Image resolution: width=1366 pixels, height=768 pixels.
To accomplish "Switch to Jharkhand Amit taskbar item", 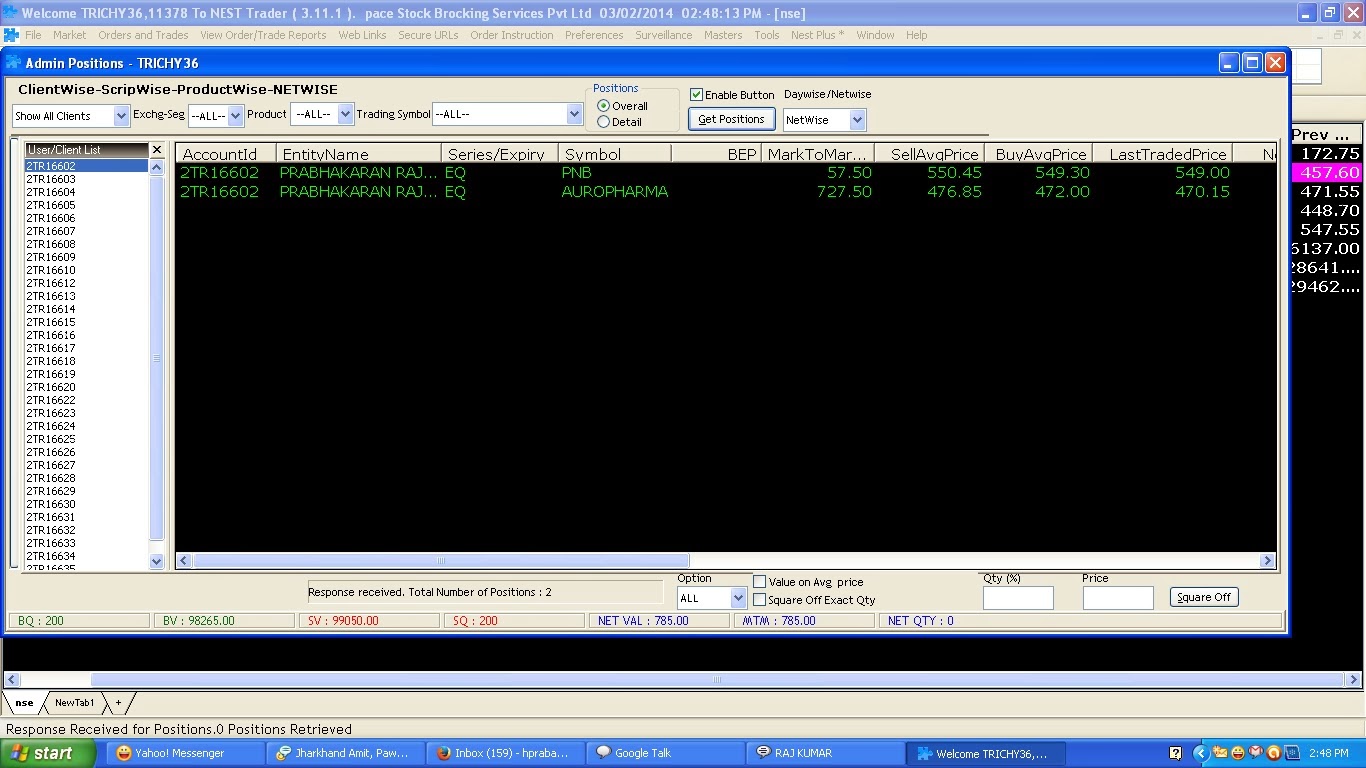I will point(345,753).
